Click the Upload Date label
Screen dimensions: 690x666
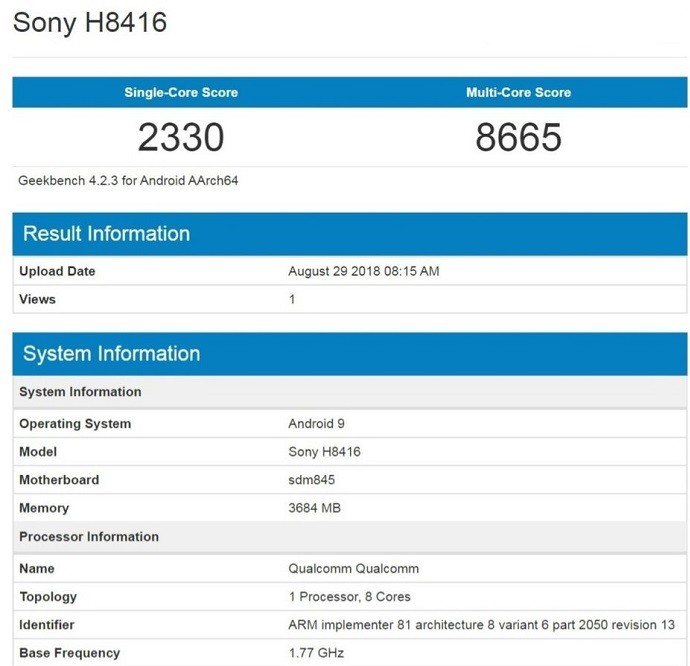point(57,271)
